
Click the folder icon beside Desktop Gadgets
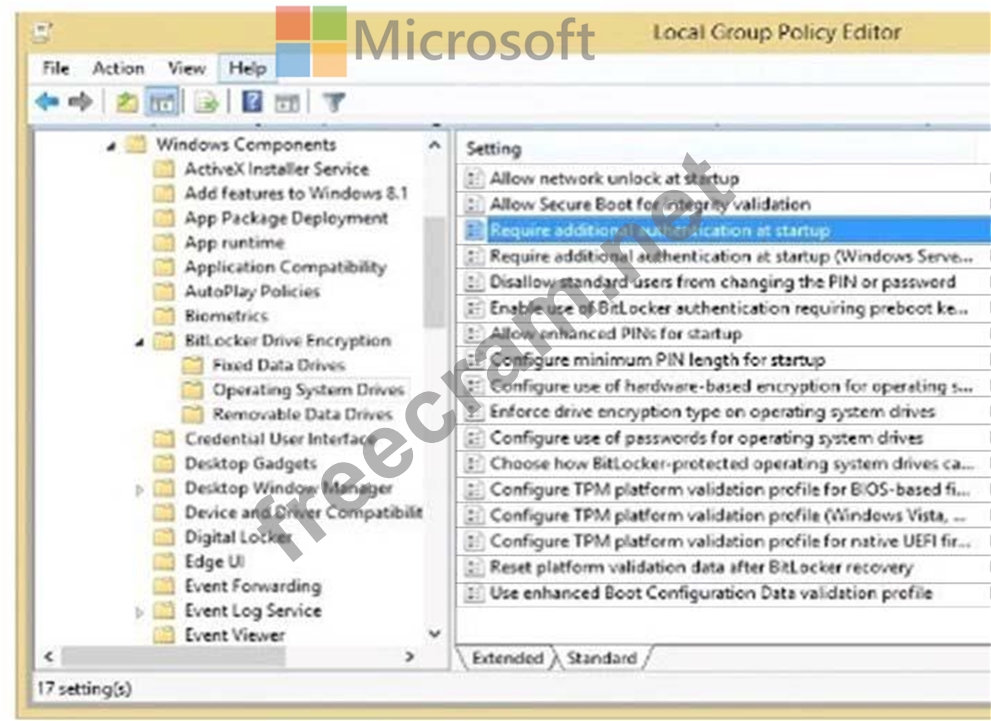click(164, 463)
